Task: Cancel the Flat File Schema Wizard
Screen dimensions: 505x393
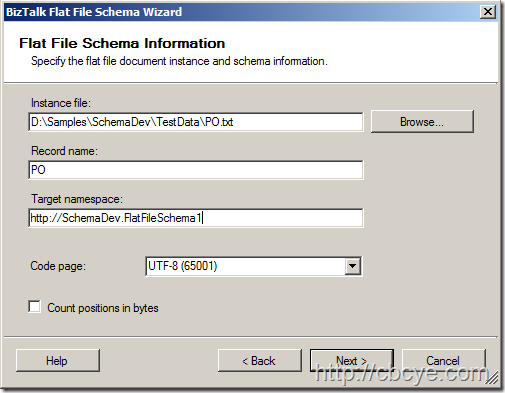Action: coord(444,361)
